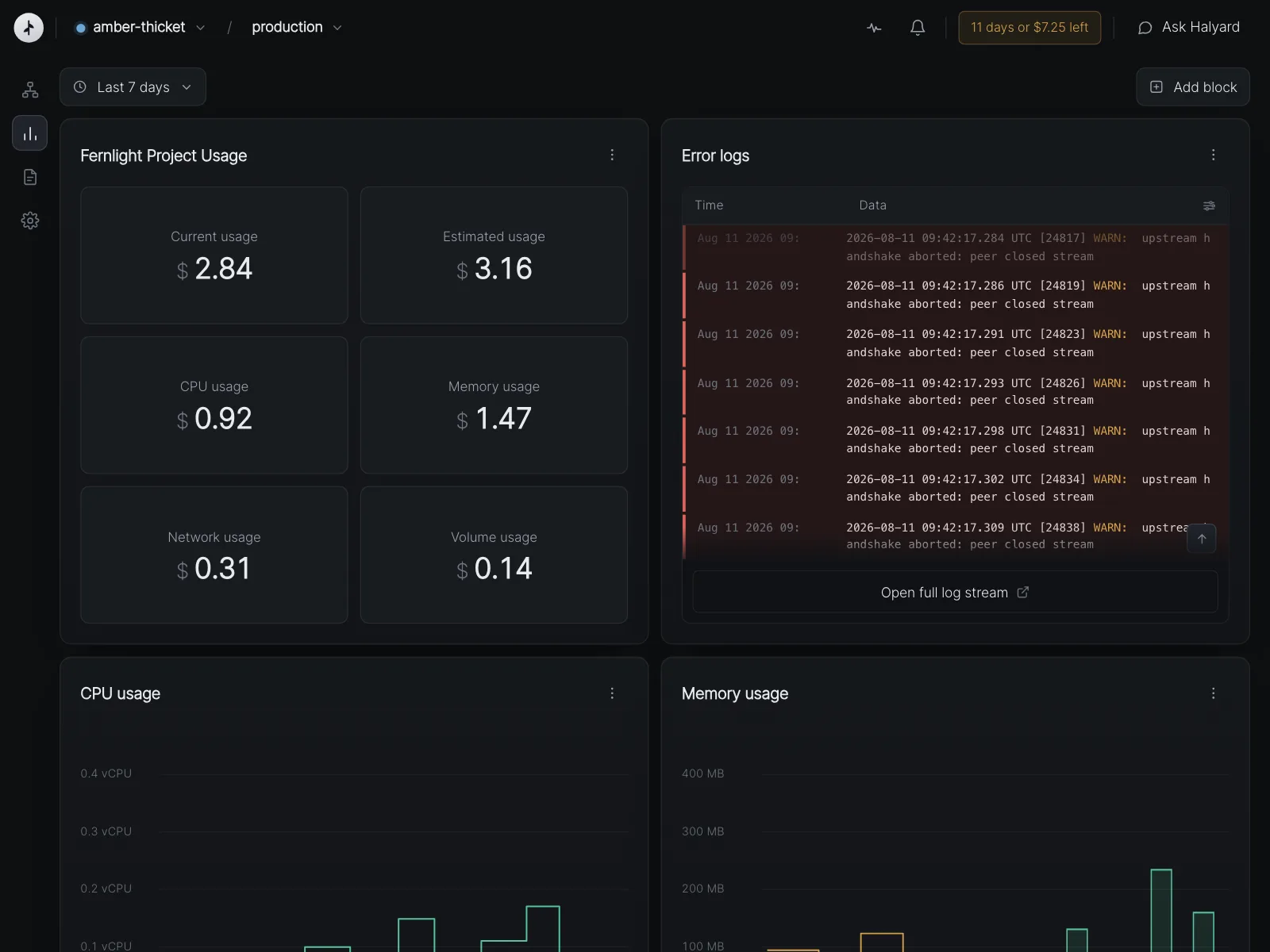The image size is (1270, 952).
Task: Expand the amber-thicket project dropdown
Action: pos(140,28)
